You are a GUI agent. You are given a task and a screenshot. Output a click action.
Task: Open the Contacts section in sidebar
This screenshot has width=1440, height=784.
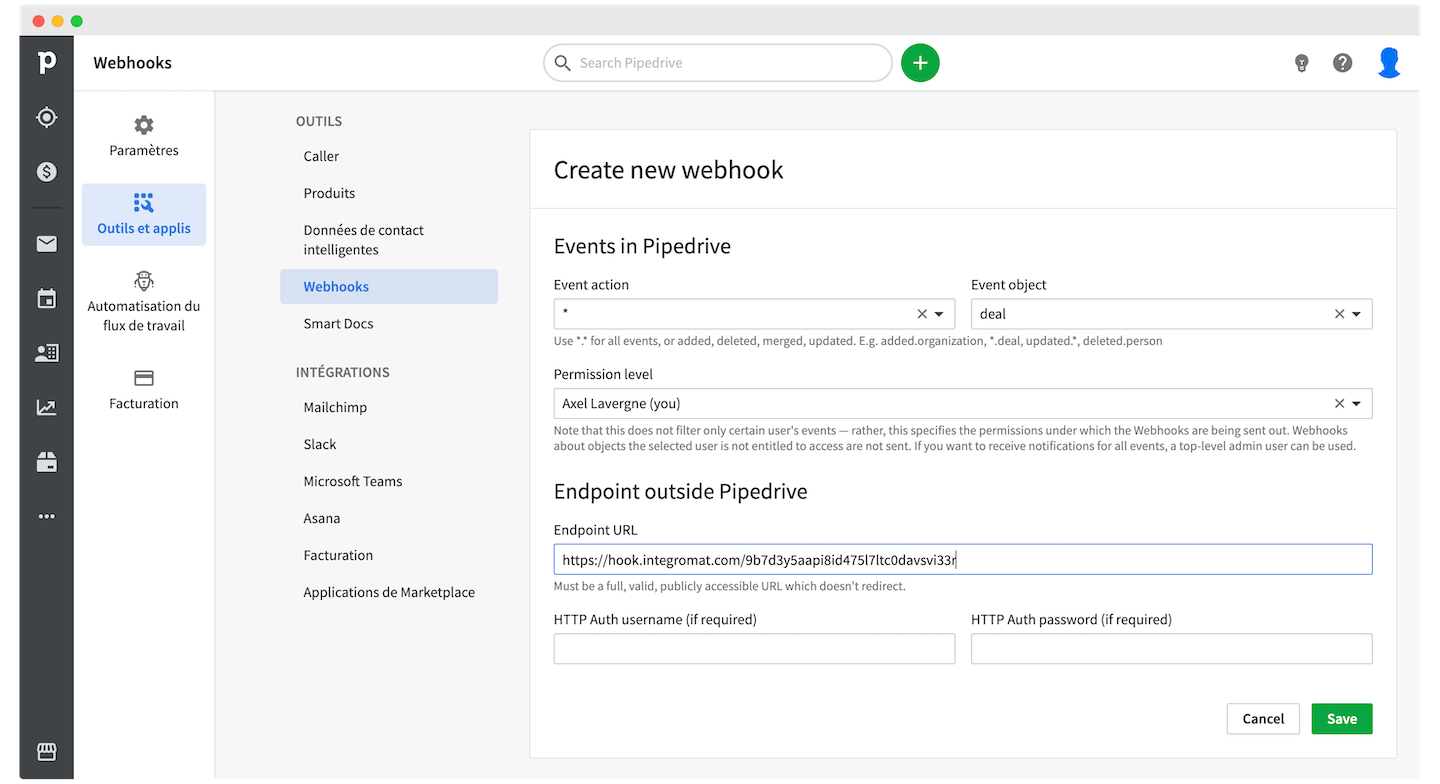pos(46,352)
